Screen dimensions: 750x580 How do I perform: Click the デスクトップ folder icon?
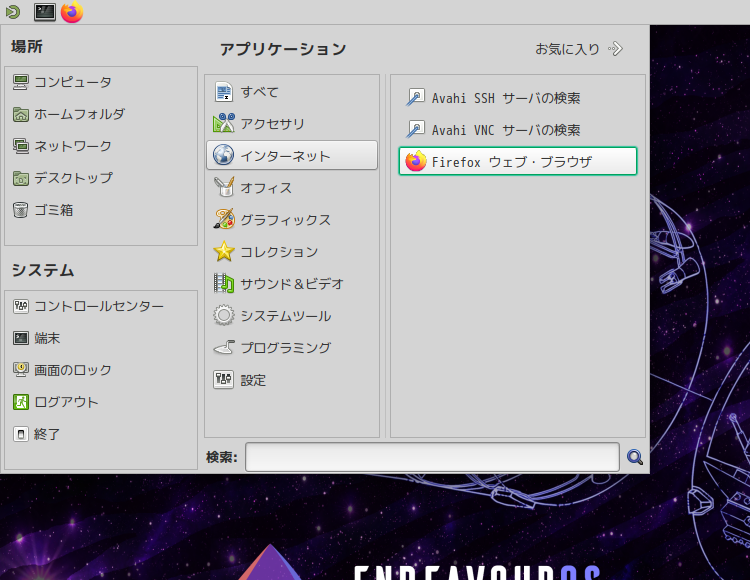pos(21,178)
